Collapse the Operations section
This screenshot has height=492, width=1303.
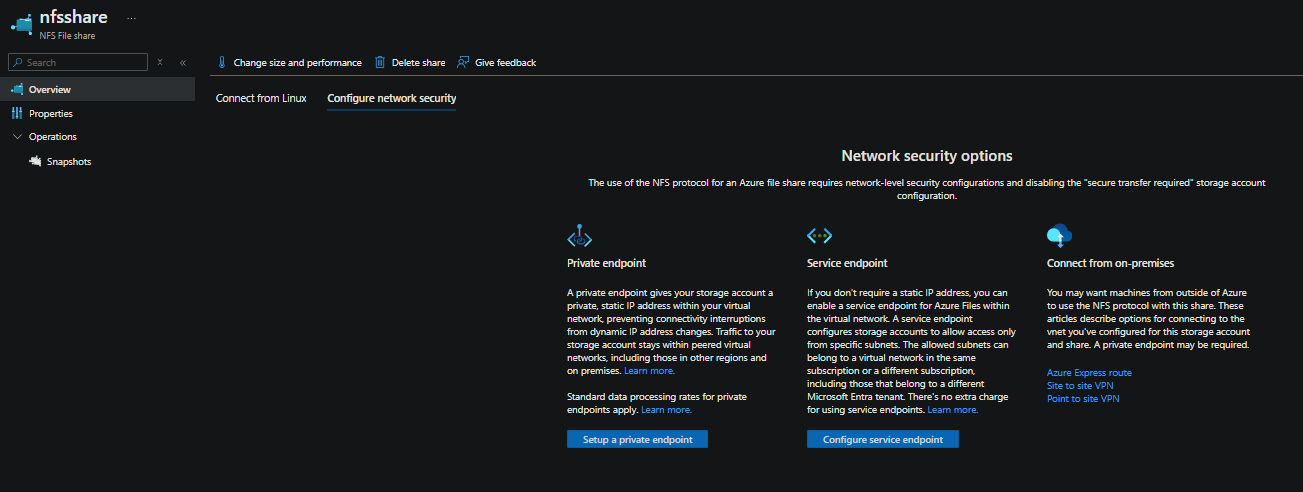(17, 137)
